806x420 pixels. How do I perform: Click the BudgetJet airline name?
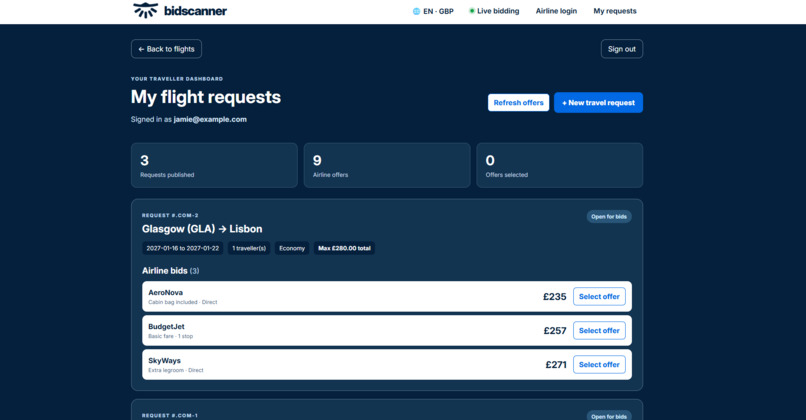point(166,326)
